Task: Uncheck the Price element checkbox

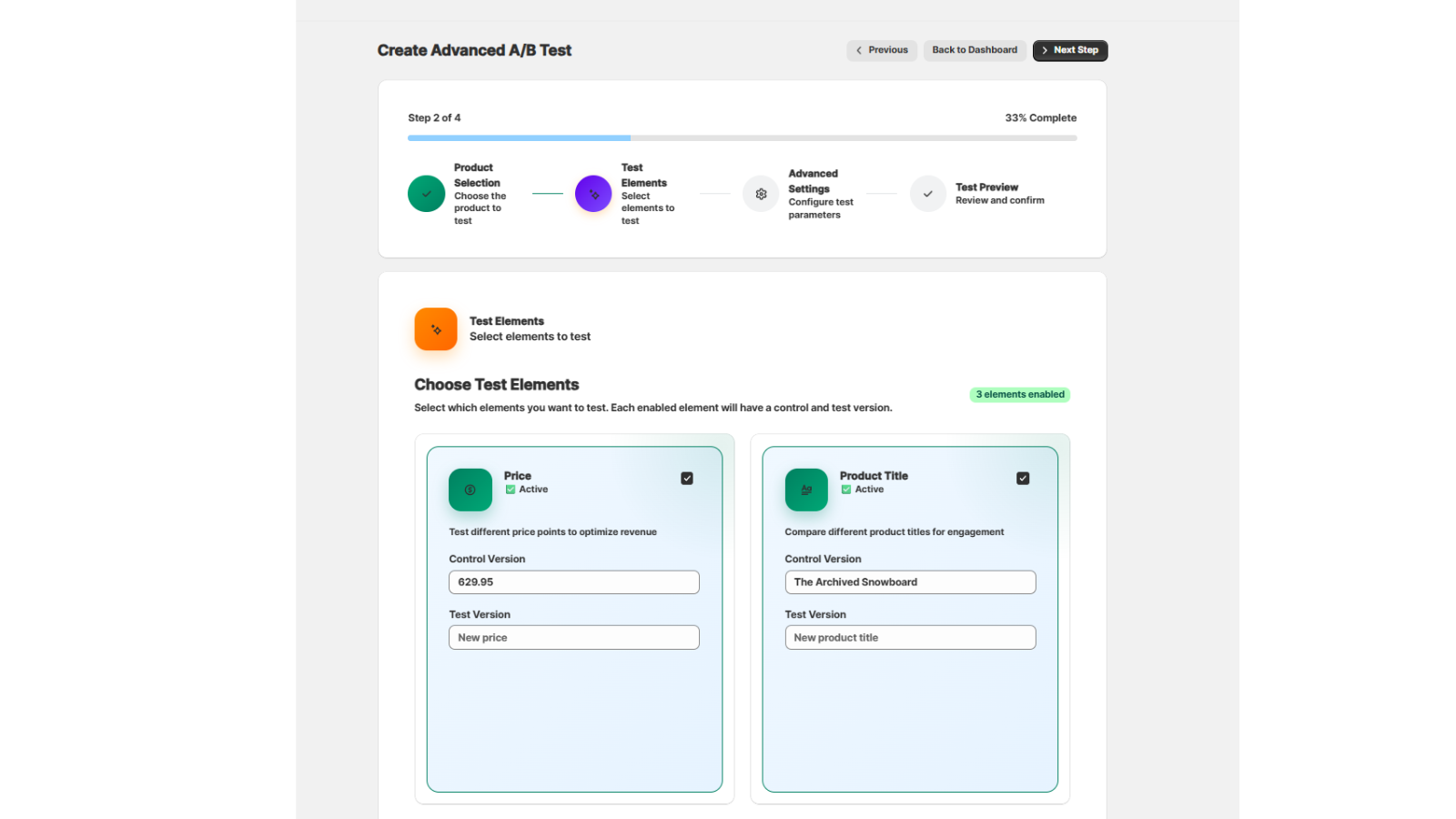Action: [687, 478]
